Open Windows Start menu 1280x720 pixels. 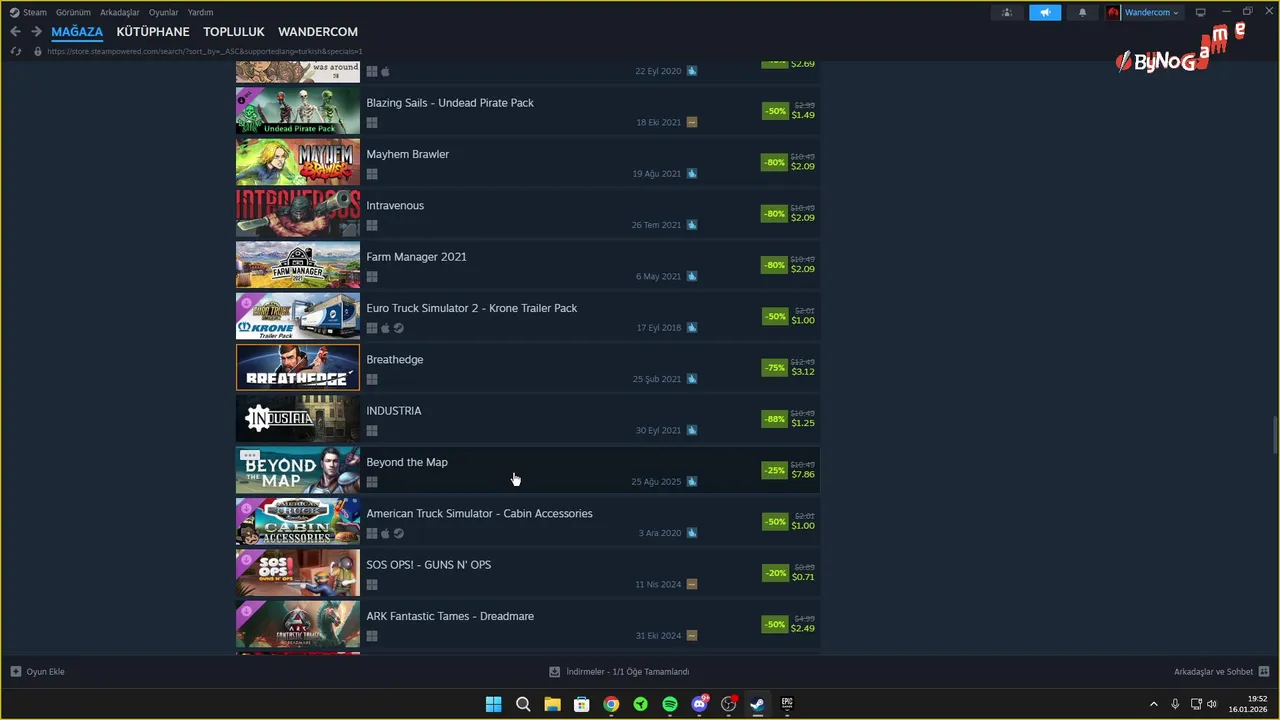pyautogui.click(x=493, y=704)
